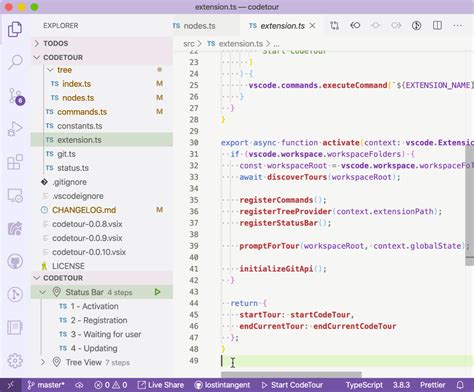Open the .vscodeignore file
Screen dimensions: 474x392
tap(77, 196)
